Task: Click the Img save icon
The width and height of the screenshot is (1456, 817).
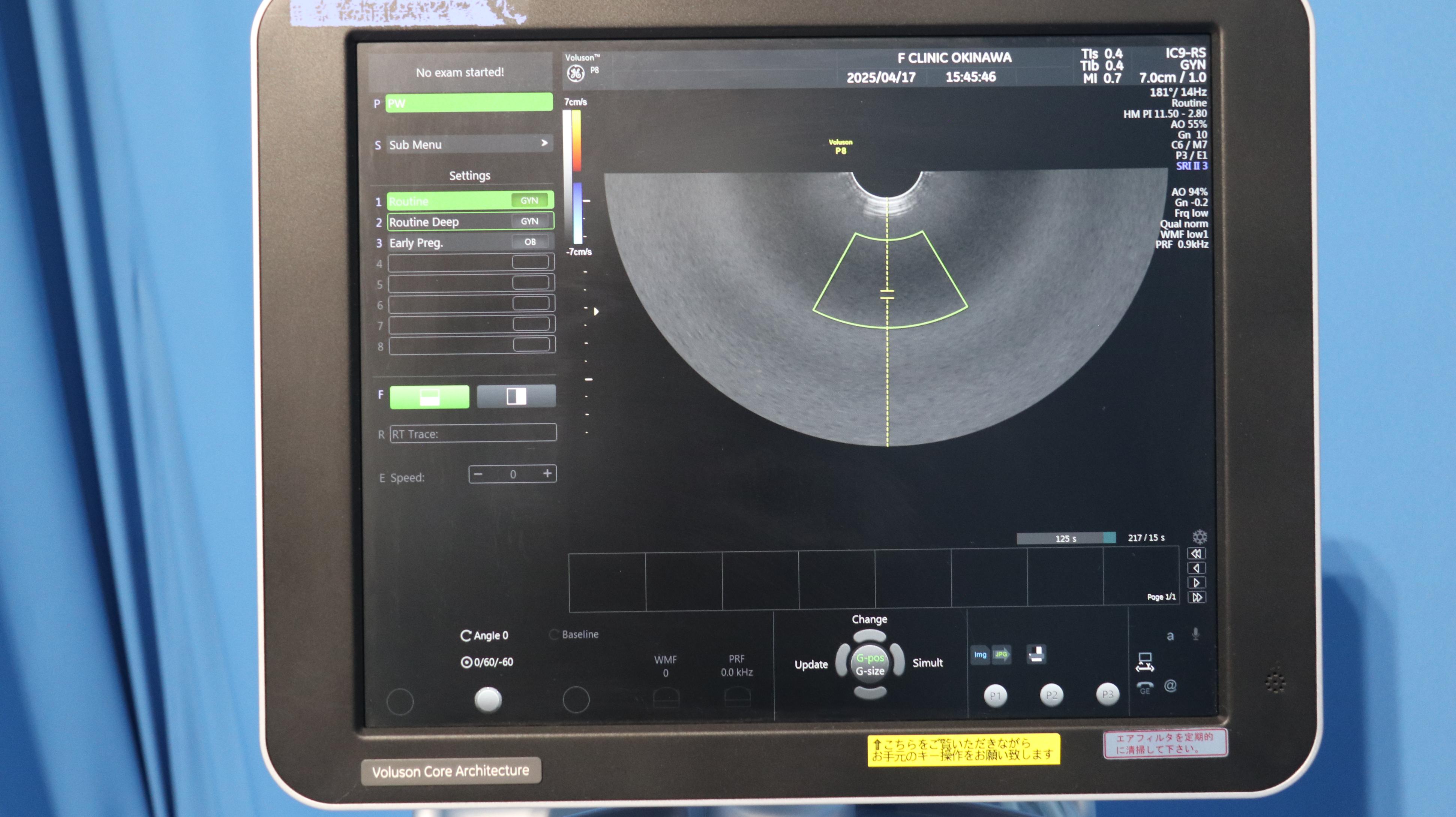Action: tap(980, 655)
